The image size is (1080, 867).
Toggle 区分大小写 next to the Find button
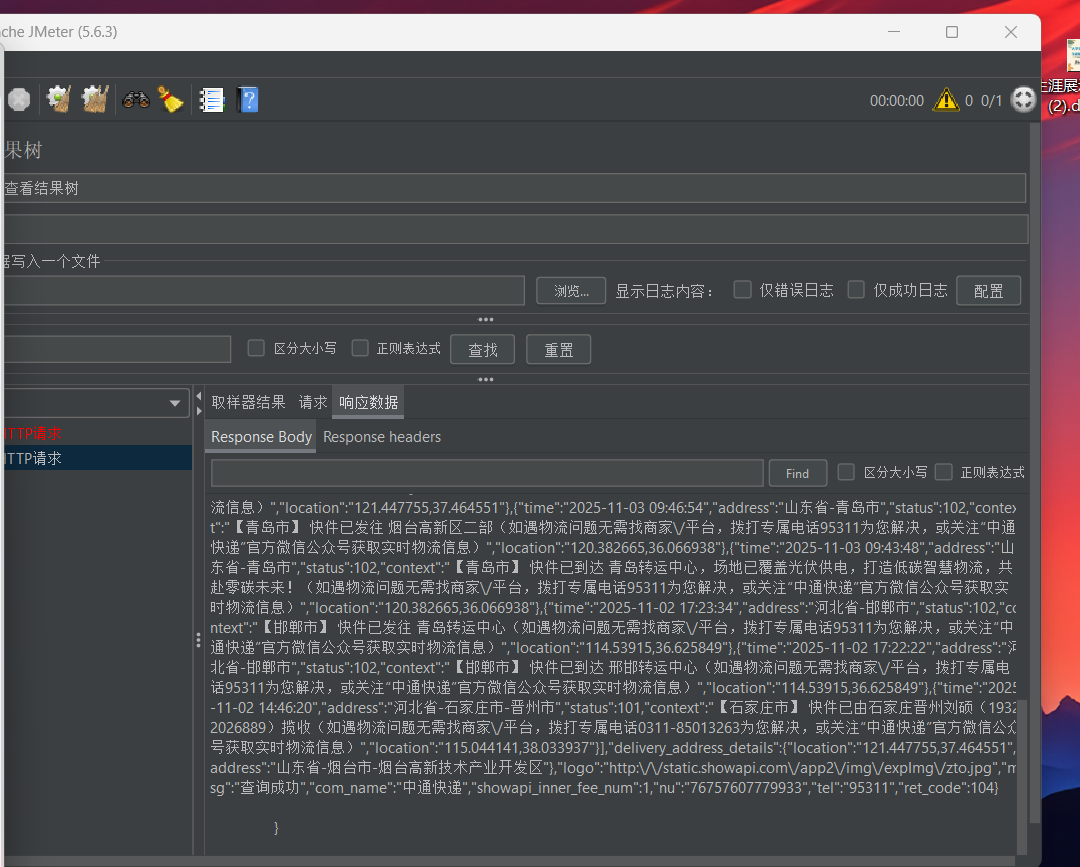846,472
